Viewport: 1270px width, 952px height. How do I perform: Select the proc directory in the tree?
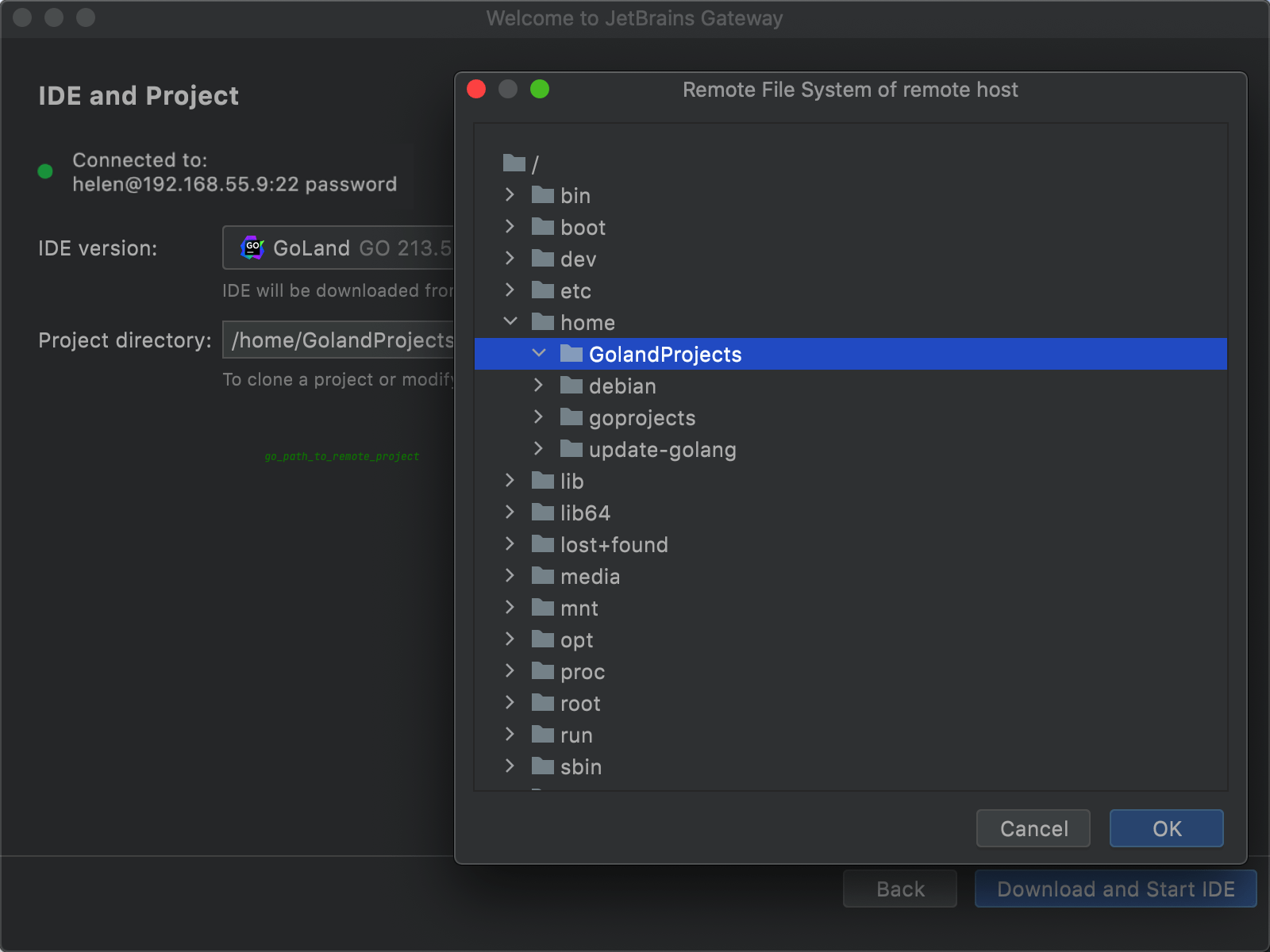pyautogui.click(x=582, y=671)
